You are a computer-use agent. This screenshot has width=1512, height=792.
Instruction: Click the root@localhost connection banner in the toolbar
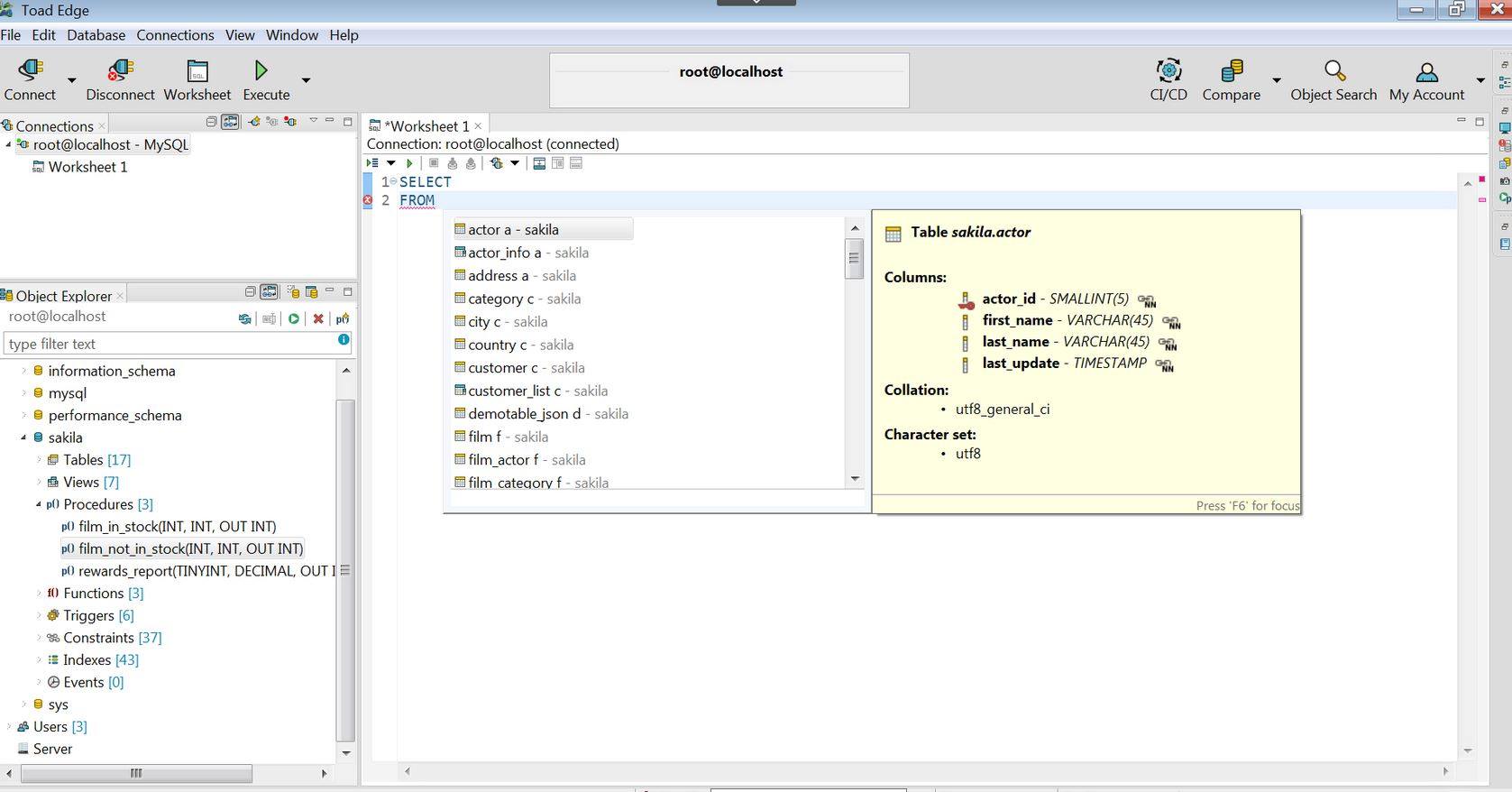729,80
